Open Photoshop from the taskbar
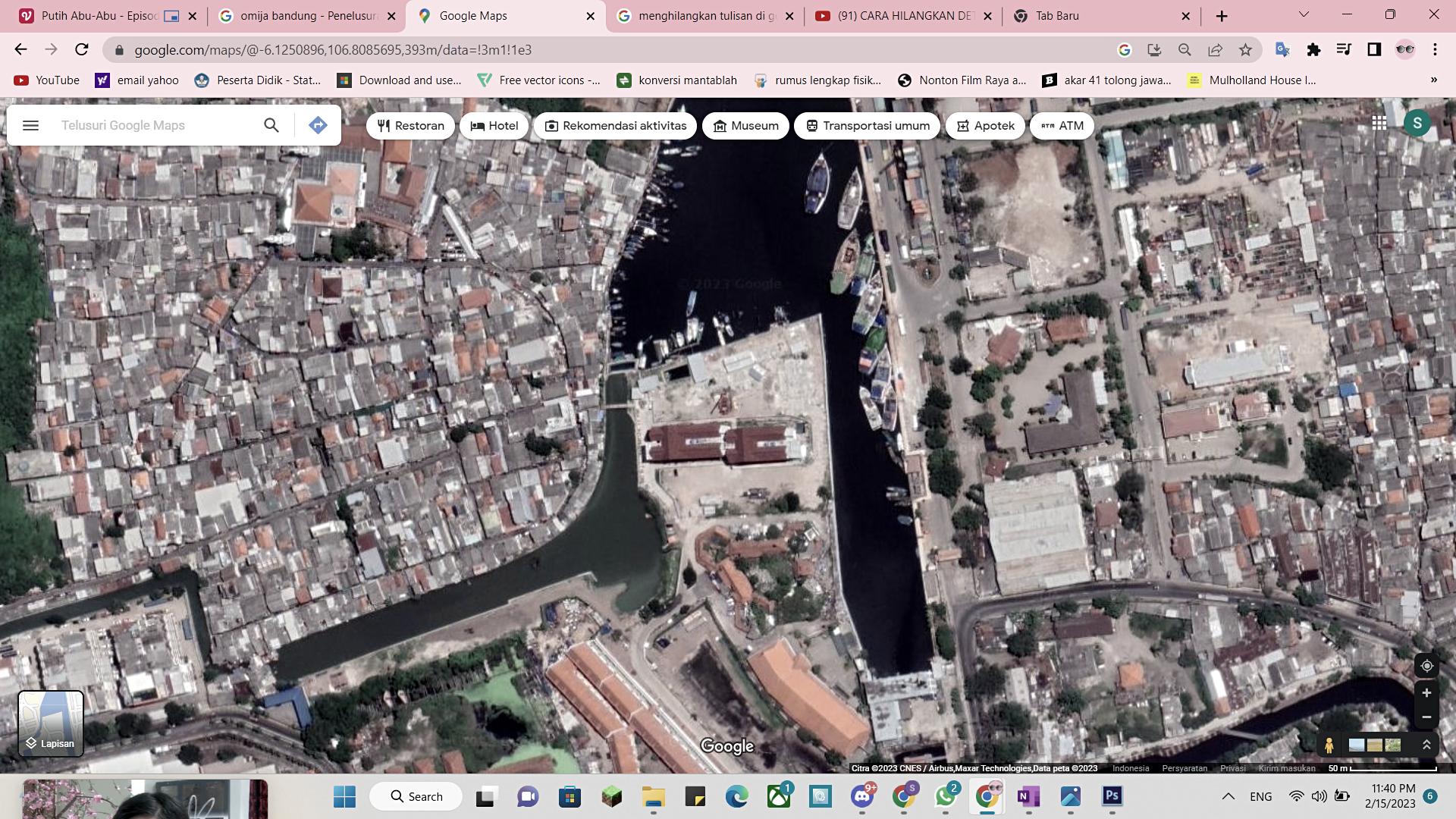 [1112, 796]
